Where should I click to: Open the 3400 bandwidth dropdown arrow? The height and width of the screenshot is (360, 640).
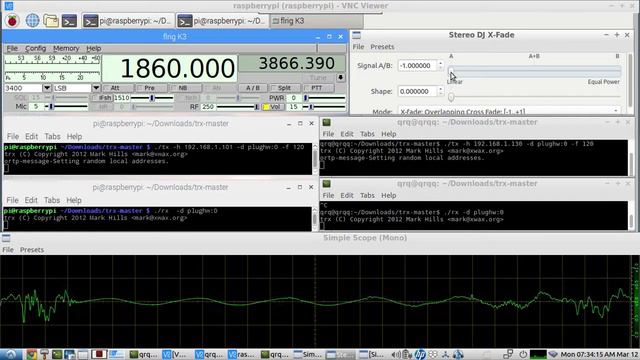[x=47, y=88]
